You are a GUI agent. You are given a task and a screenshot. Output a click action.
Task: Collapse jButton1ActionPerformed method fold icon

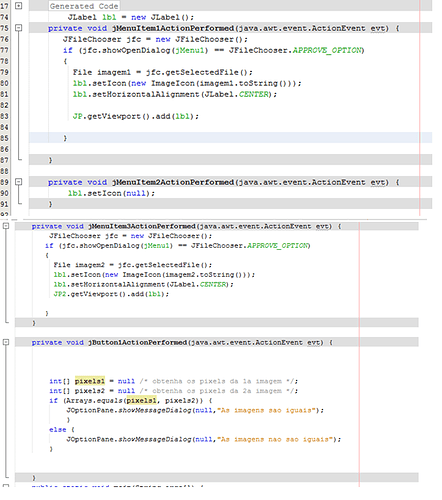pos(6,342)
